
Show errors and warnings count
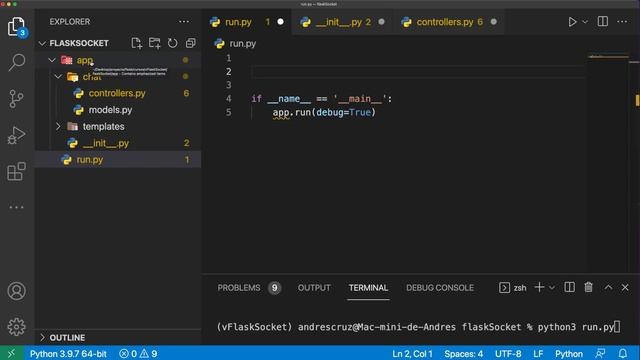click(138, 353)
